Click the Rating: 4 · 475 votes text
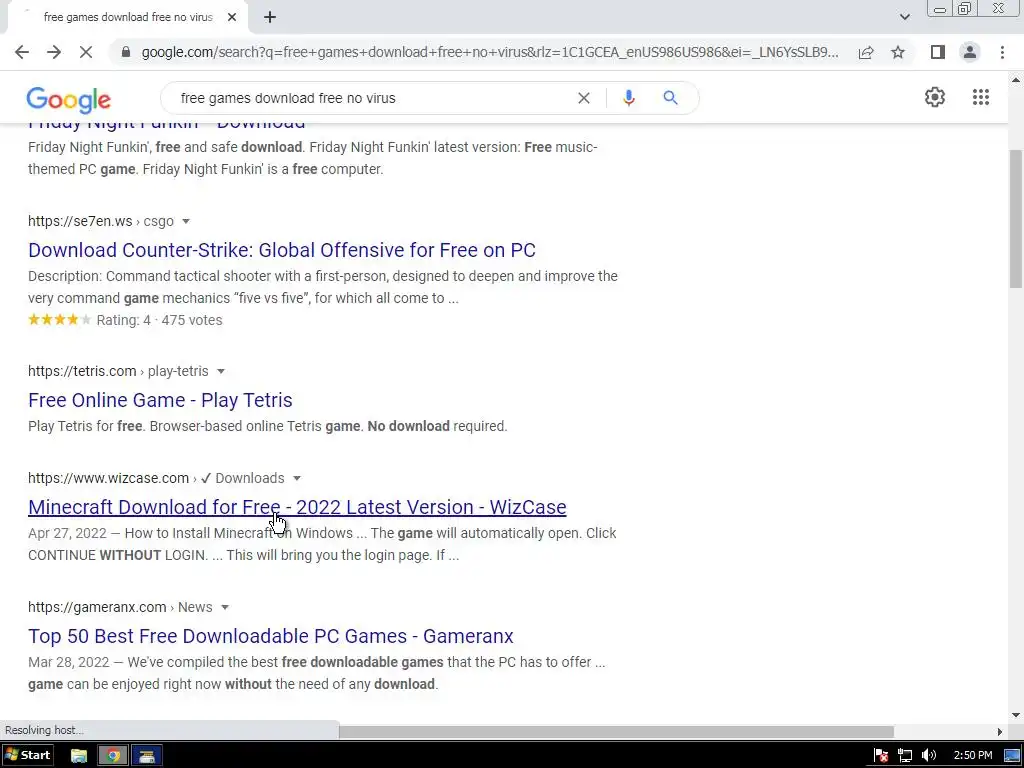This screenshot has height=768, width=1024. click(x=159, y=320)
